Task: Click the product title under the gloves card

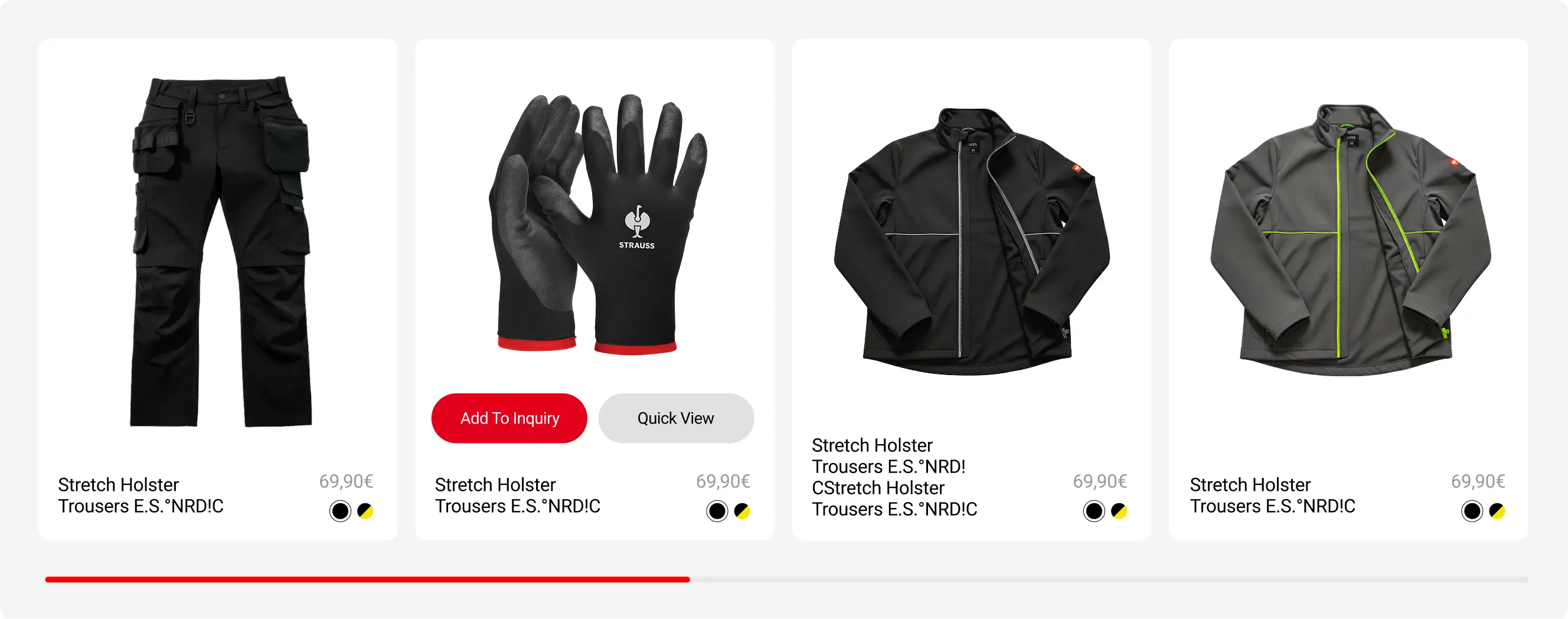Action: (x=517, y=496)
